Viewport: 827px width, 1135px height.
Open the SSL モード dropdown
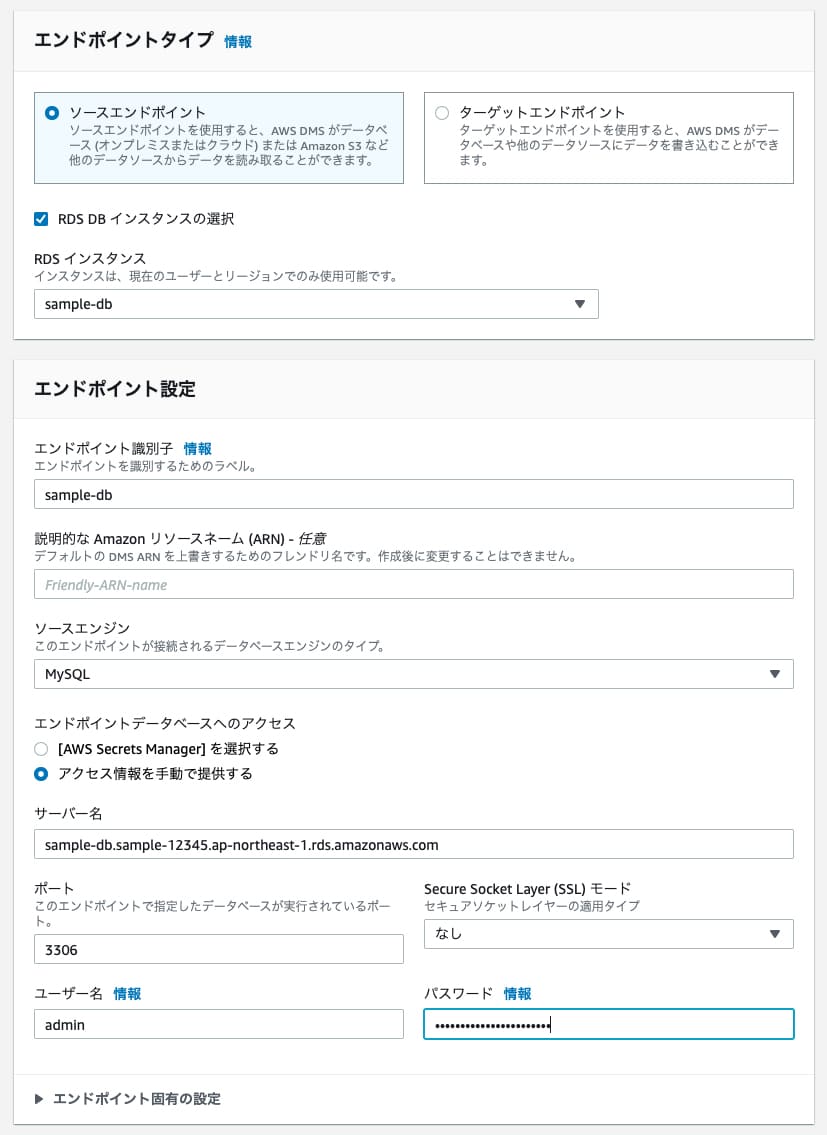pos(608,934)
